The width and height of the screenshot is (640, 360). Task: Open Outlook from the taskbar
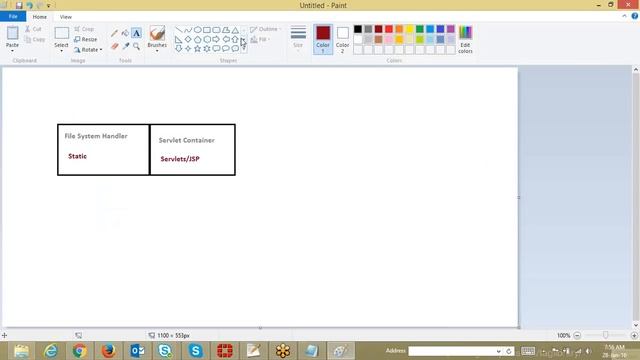138,351
